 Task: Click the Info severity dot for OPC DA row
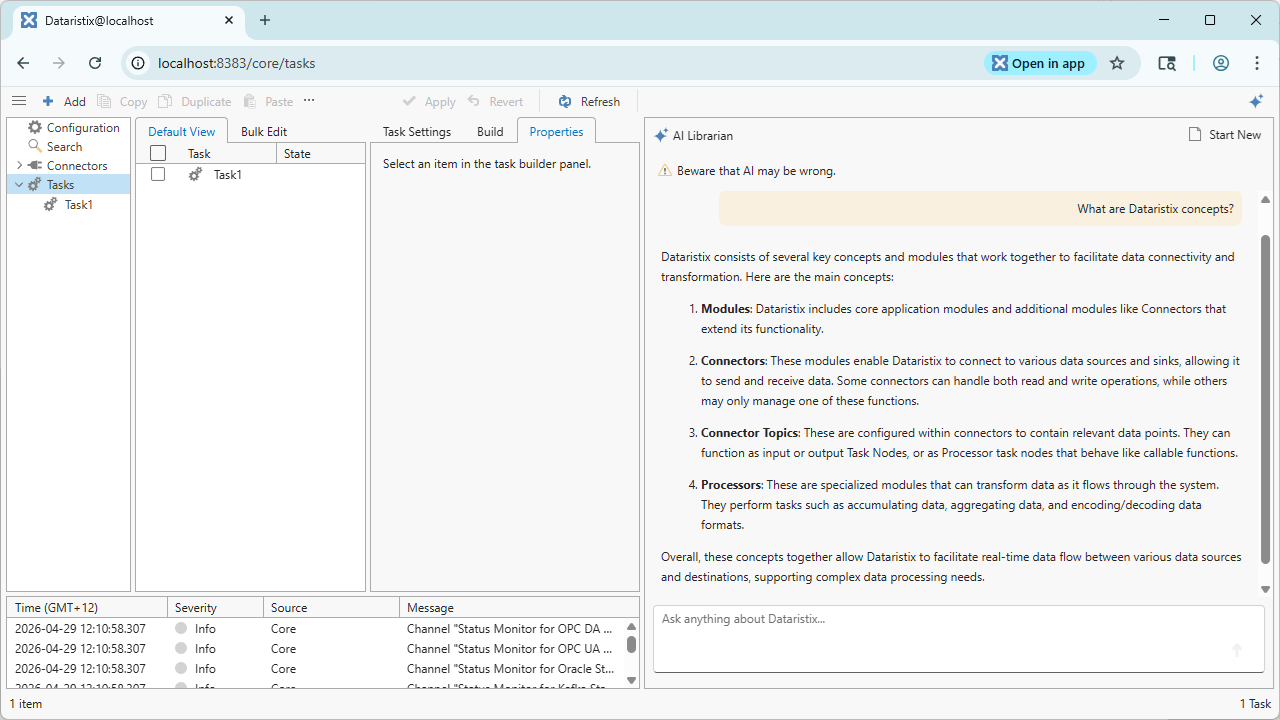click(181, 629)
